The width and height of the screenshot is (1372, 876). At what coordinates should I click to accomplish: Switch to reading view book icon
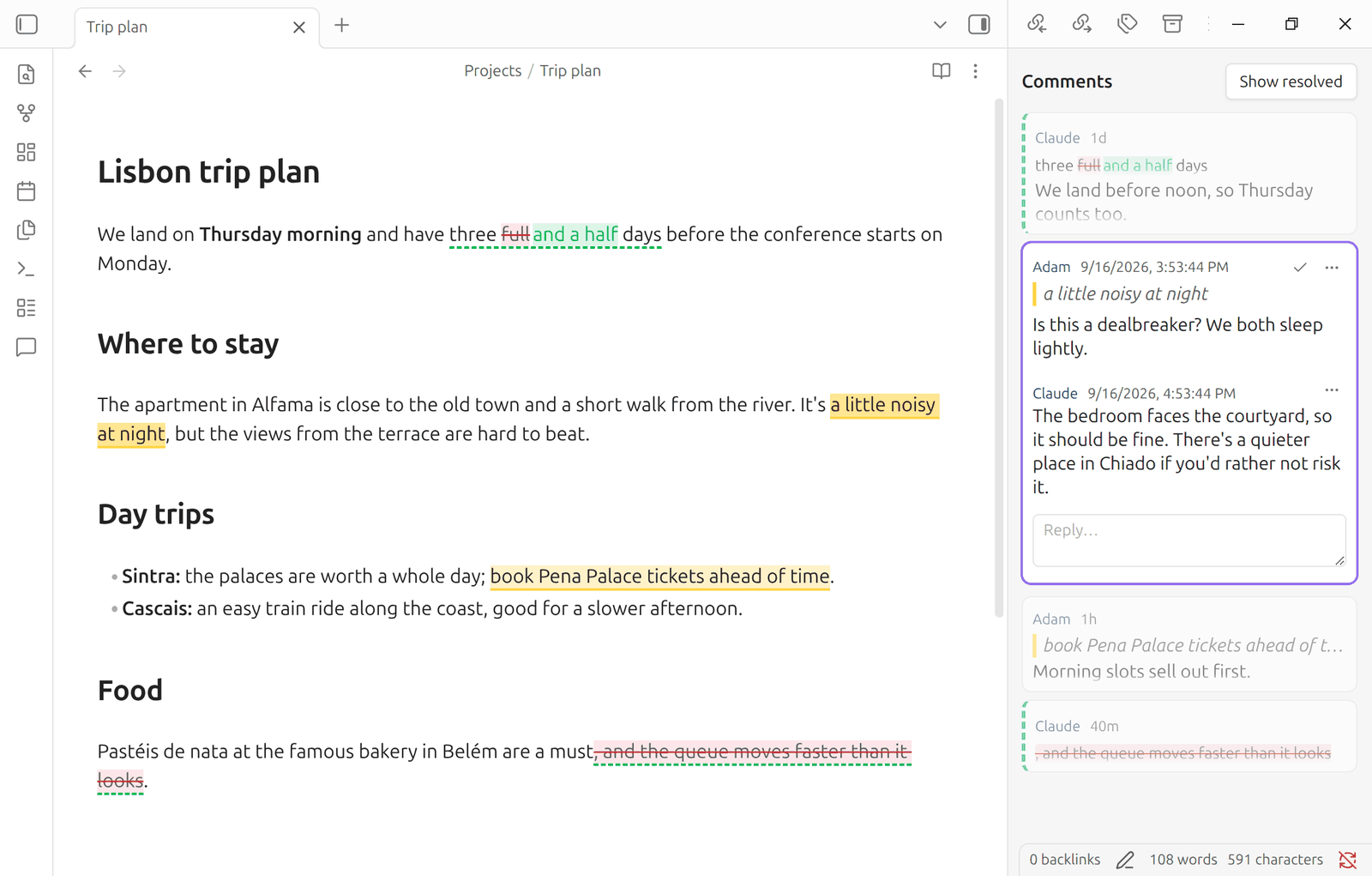pyautogui.click(x=942, y=71)
